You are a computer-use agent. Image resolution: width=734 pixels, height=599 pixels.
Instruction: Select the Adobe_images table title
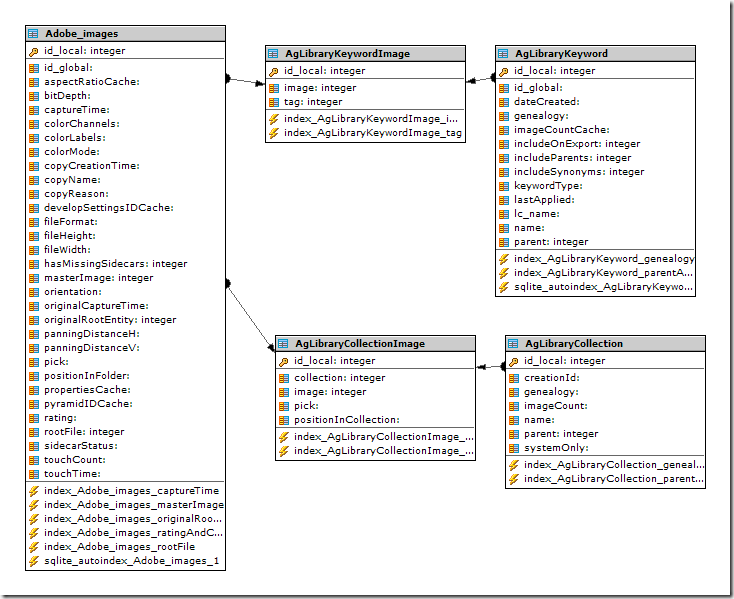click(x=81, y=34)
